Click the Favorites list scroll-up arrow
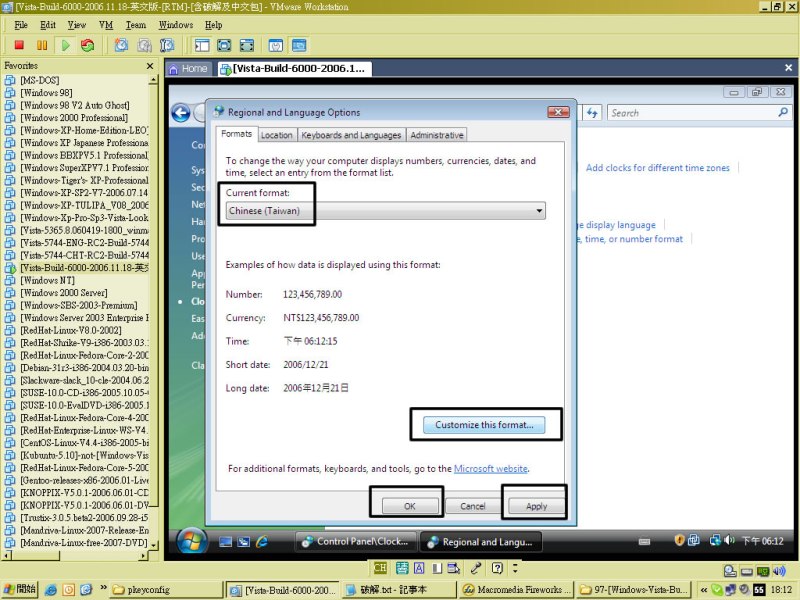Screen dimensions: 800x600 tap(153, 80)
